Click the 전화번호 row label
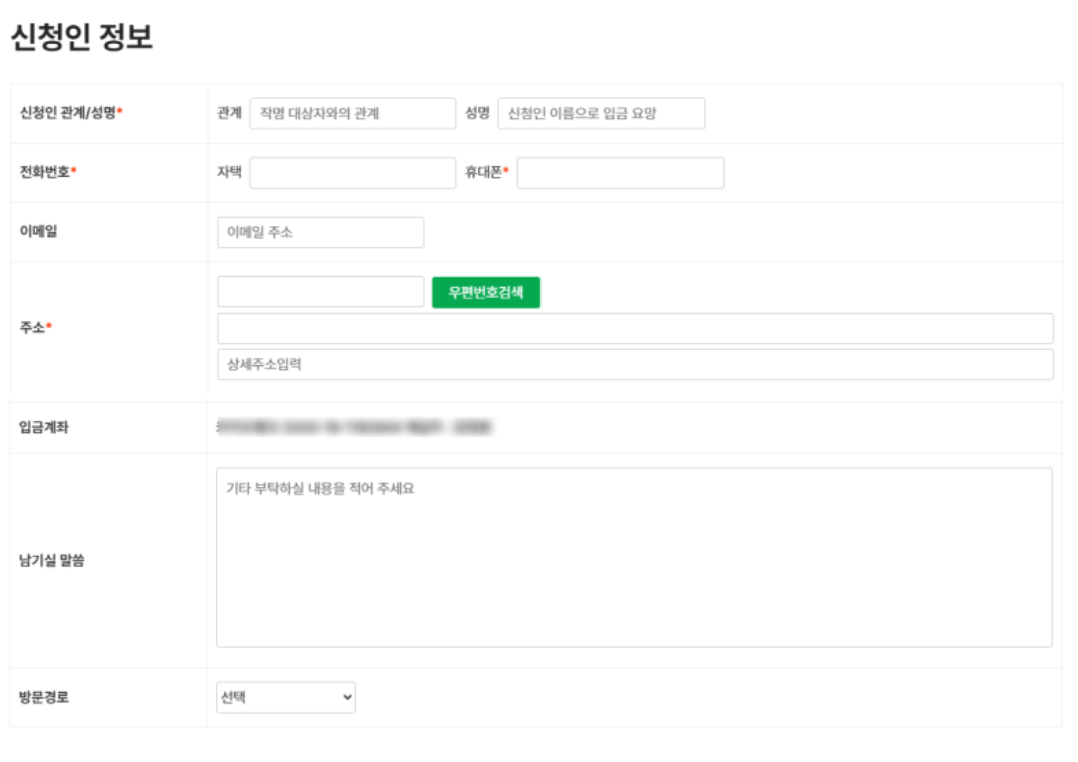The width and height of the screenshot is (1078, 762). point(47,172)
